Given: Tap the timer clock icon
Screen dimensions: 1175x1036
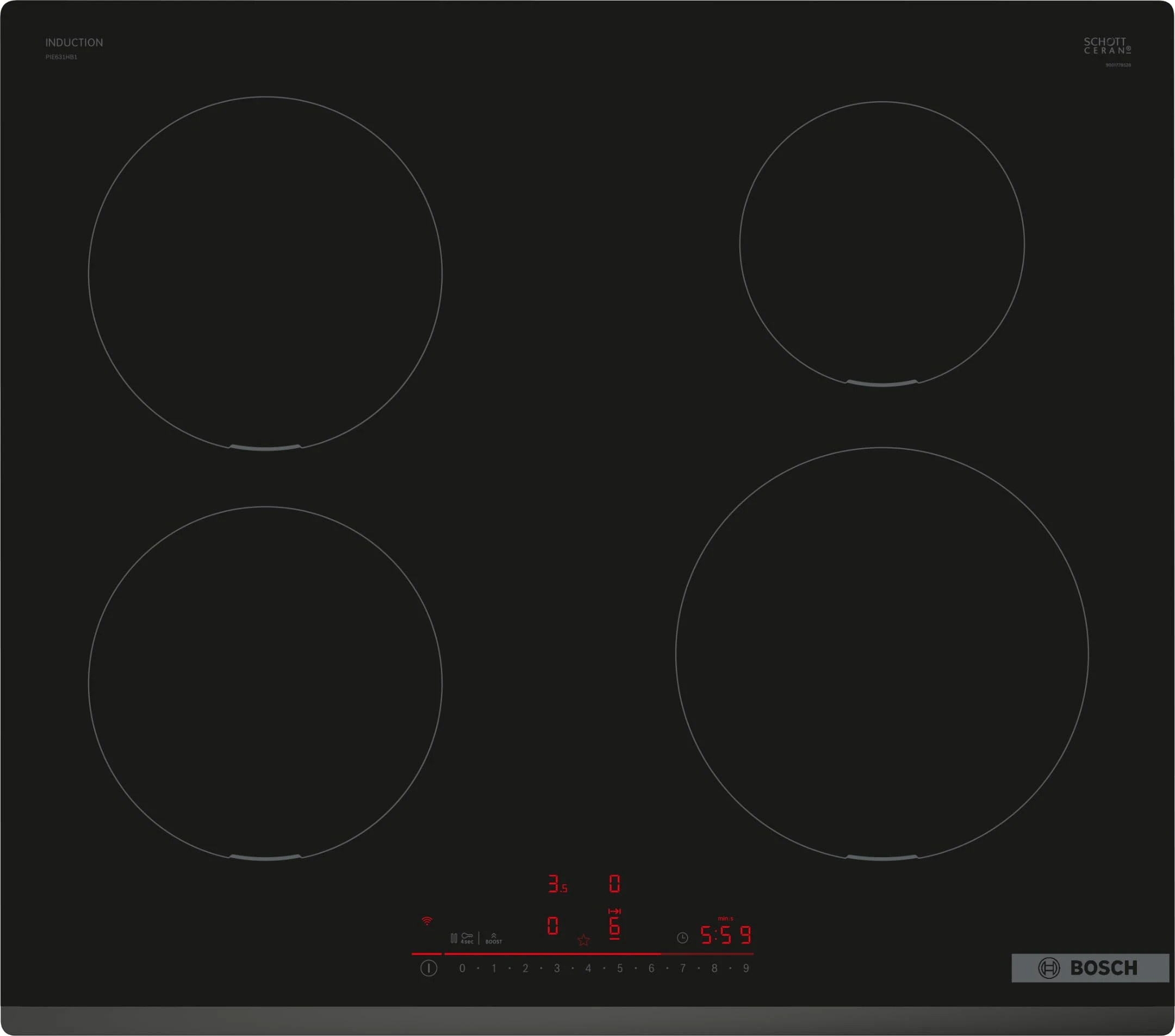Looking at the screenshot, I should (x=683, y=938).
